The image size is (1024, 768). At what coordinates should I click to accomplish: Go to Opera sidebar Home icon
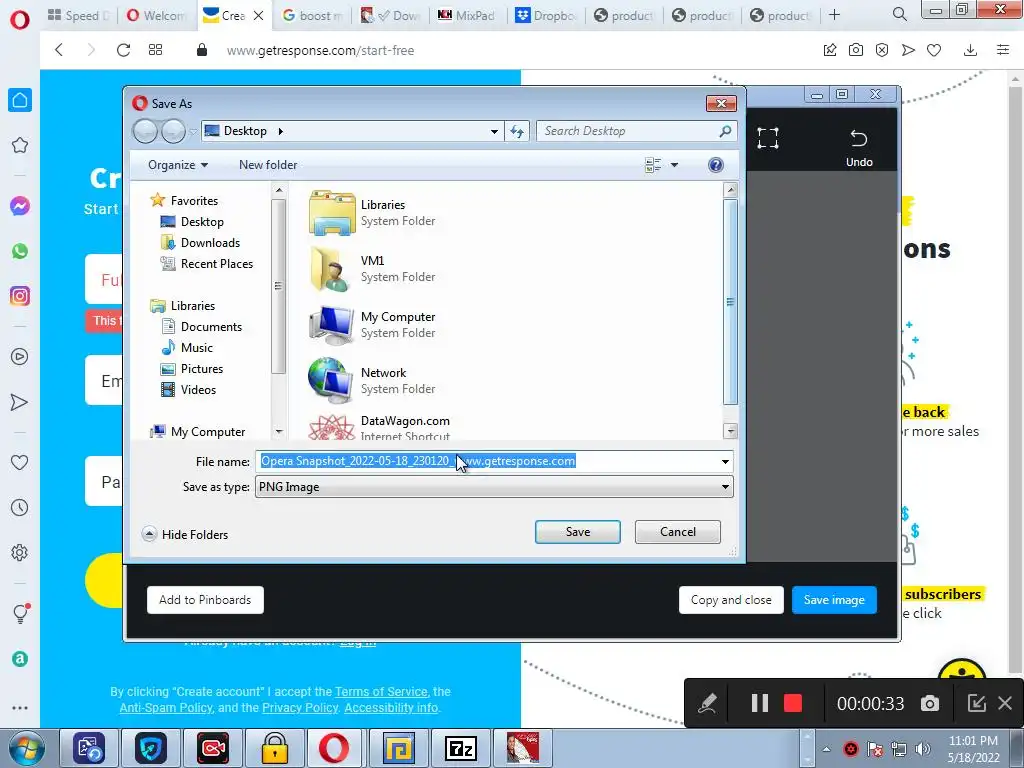click(20, 100)
